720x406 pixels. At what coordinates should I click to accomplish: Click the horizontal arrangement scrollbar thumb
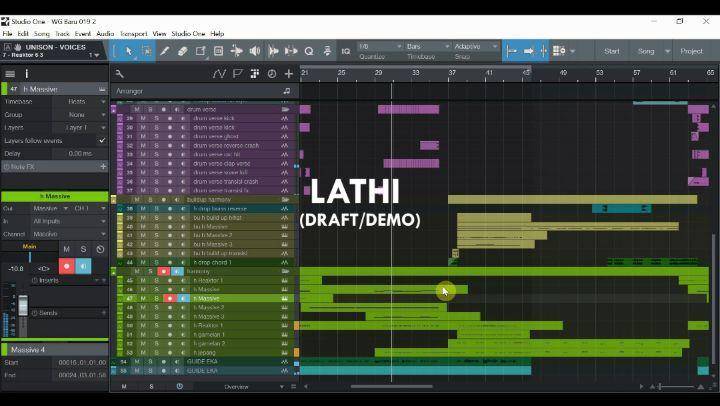(x=391, y=387)
